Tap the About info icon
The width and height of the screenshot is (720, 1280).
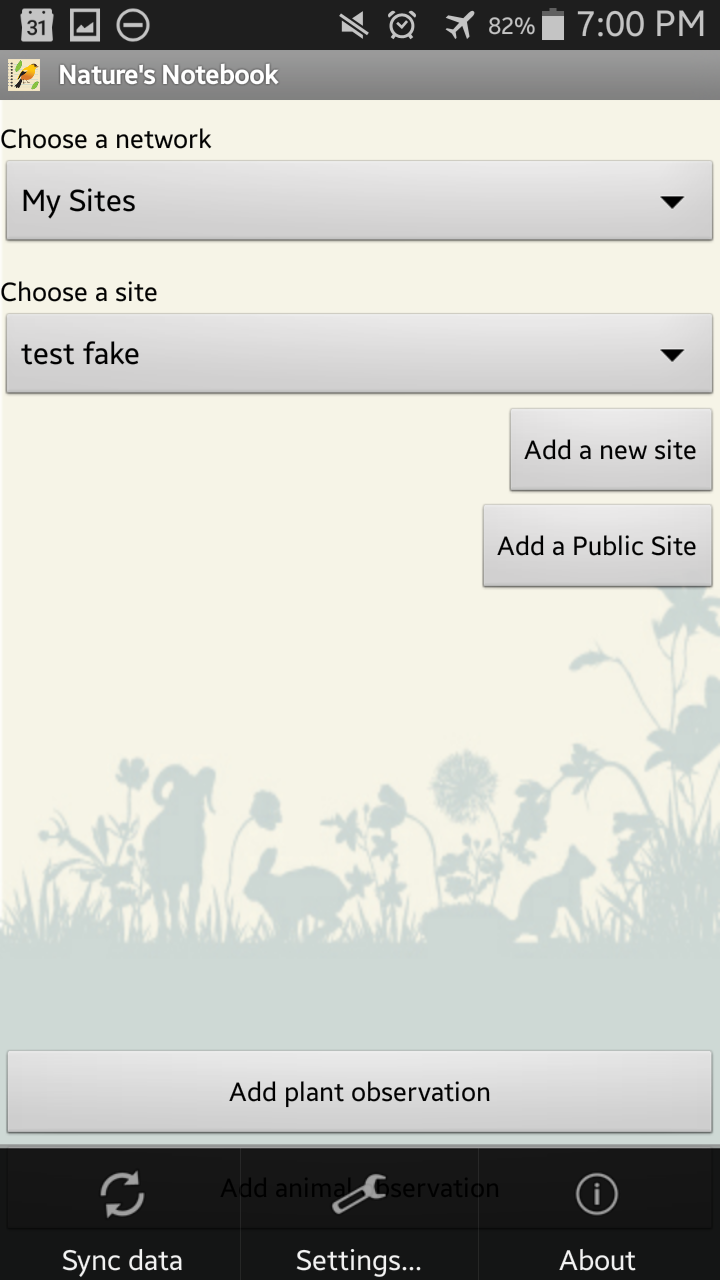point(597,1194)
